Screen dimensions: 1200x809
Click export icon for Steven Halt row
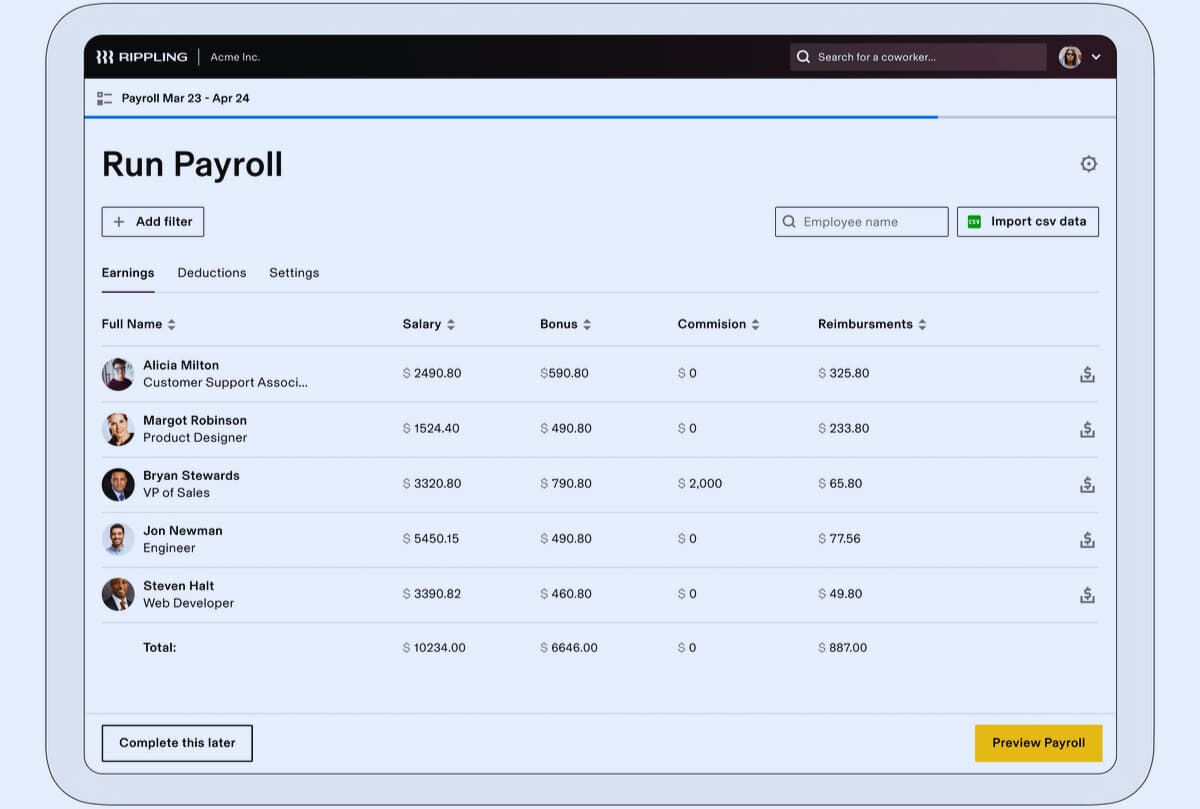click(1087, 594)
